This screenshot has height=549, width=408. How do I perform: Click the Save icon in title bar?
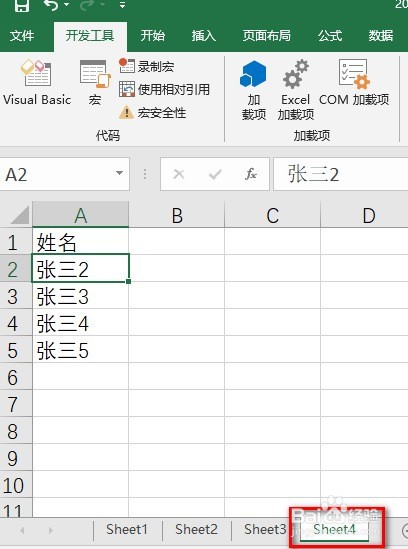tap(22, 6)
